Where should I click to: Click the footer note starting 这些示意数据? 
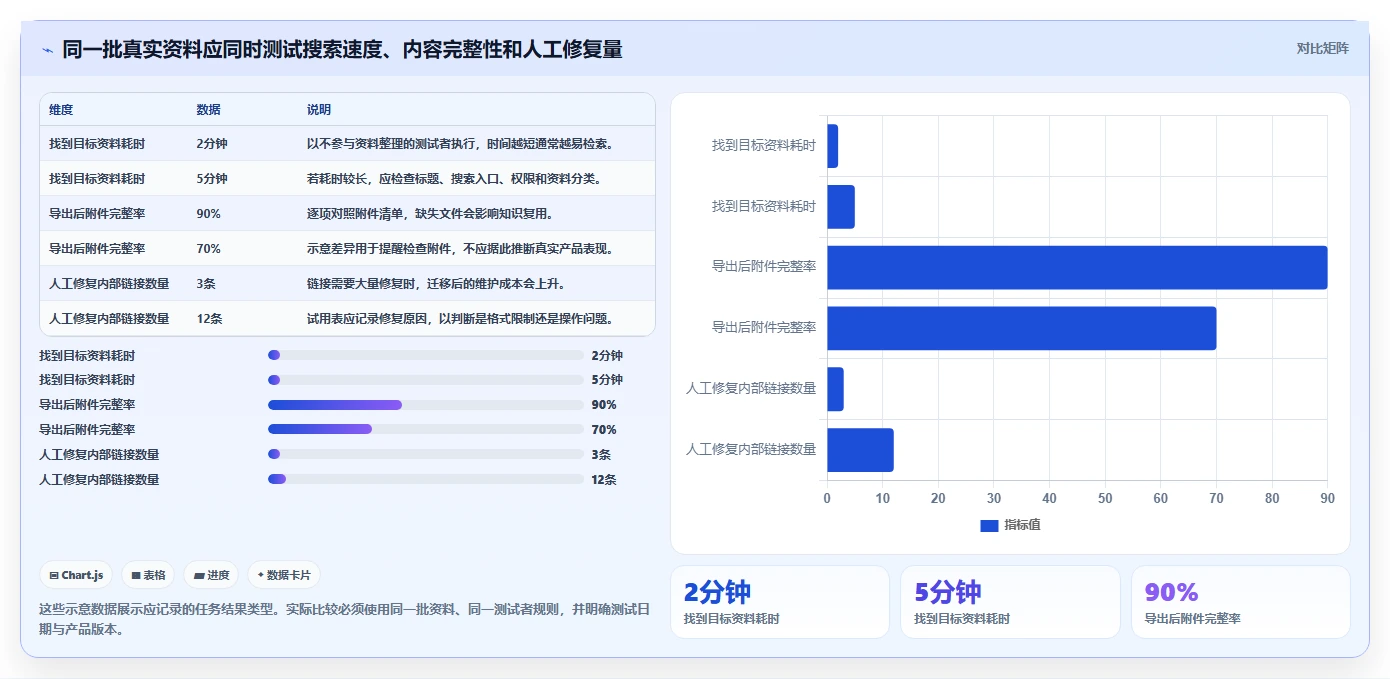(x=345, y=619)
